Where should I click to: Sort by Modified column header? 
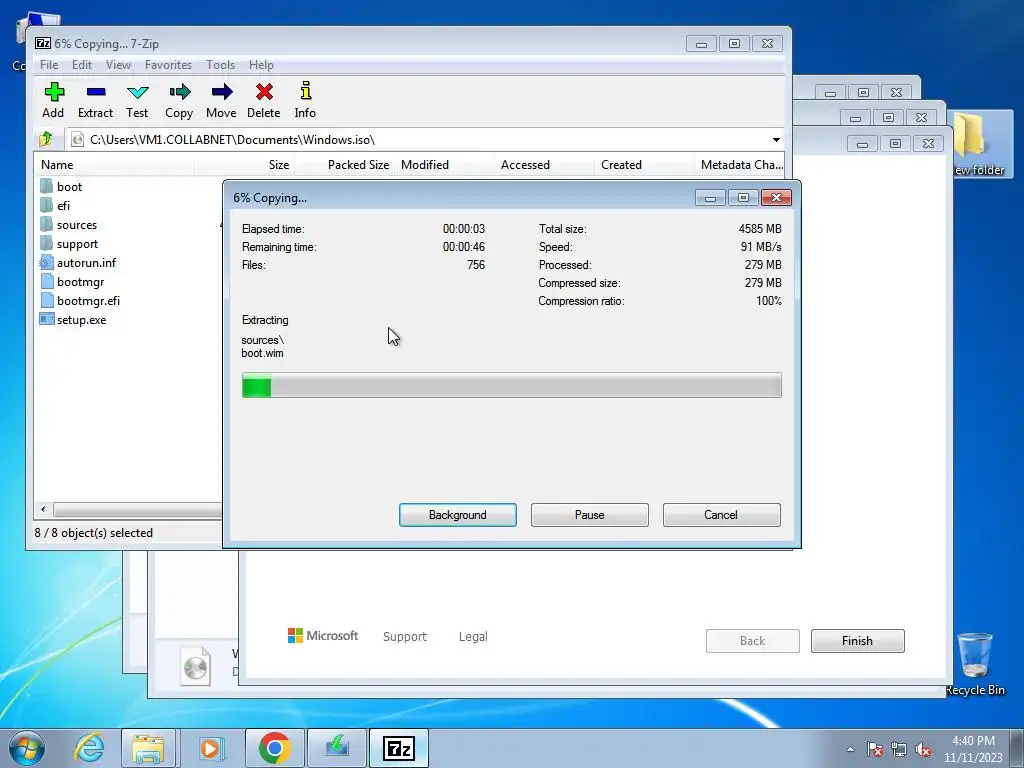point(444,165)
